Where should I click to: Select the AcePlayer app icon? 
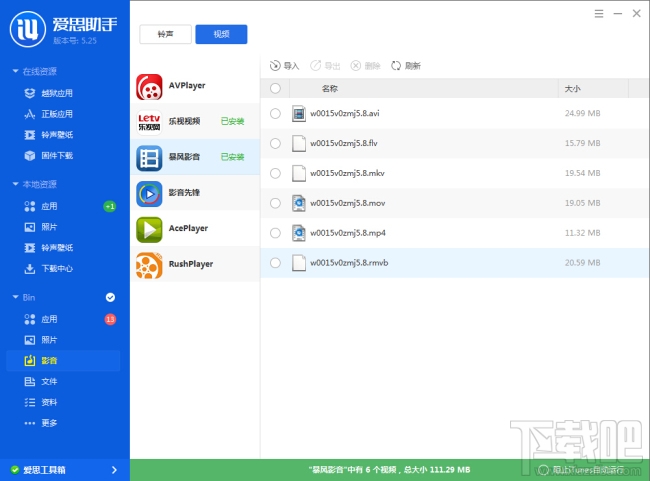(149, 229)
